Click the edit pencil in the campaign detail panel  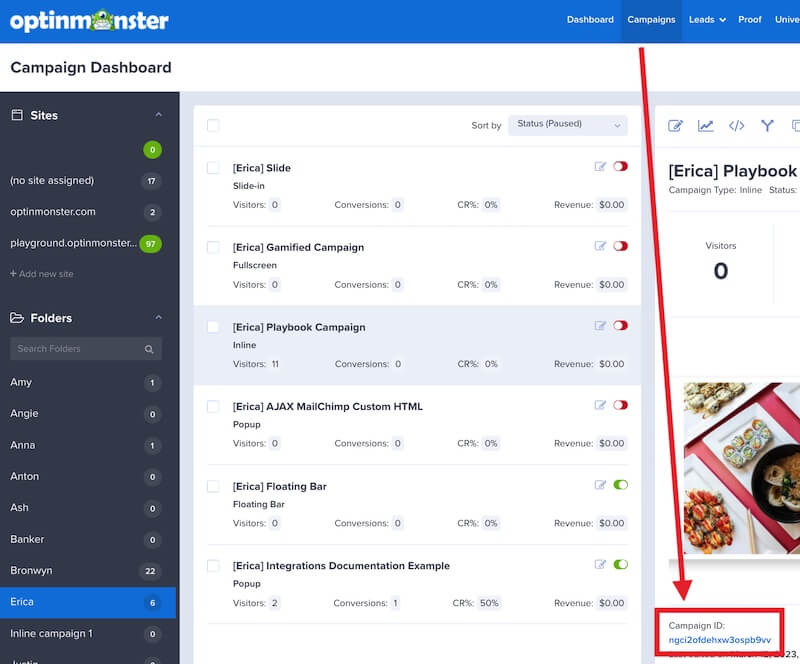pos(676,126)
